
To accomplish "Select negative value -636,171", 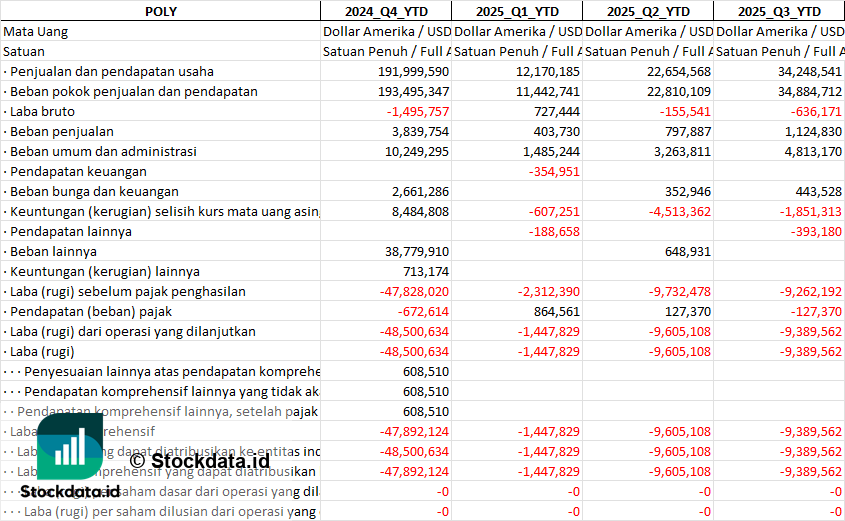I will (816, 112).
